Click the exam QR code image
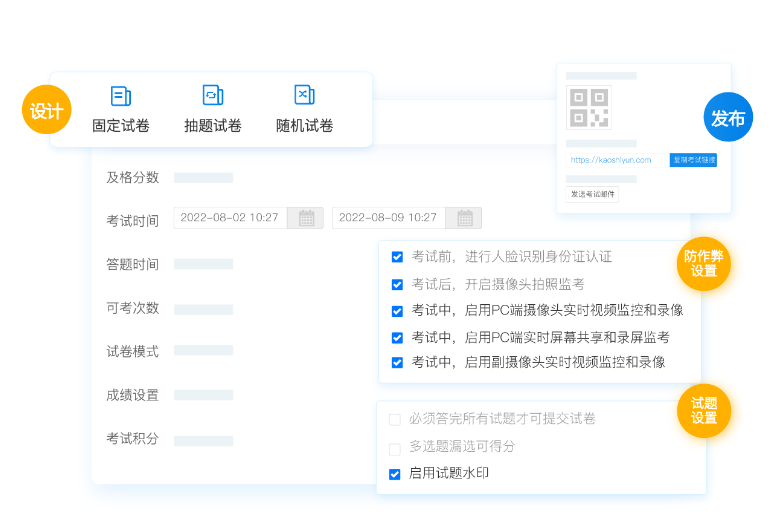Screen dimensions: 779x531 588,108
